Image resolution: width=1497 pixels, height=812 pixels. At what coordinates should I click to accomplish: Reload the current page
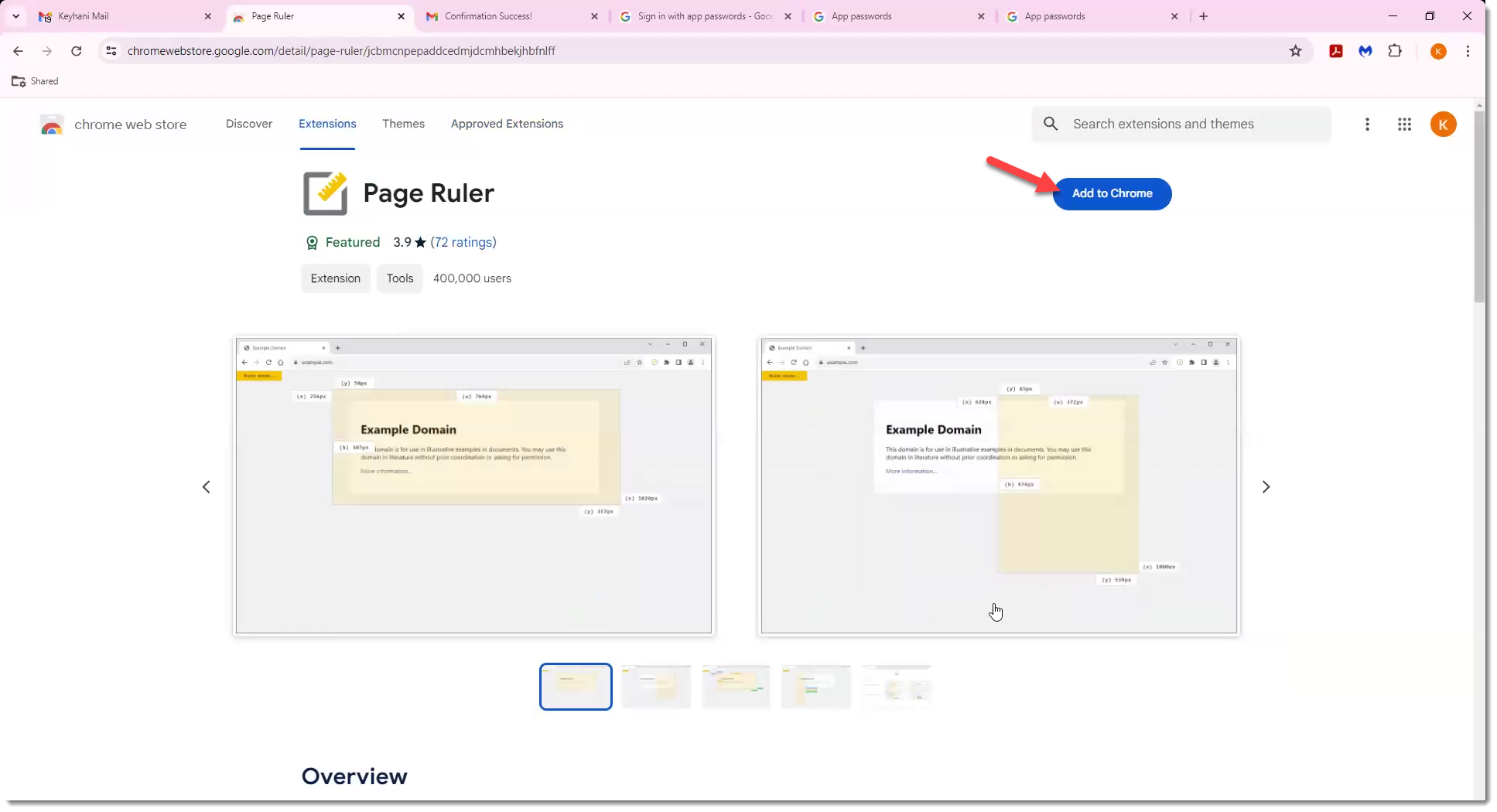coord(76,51)
